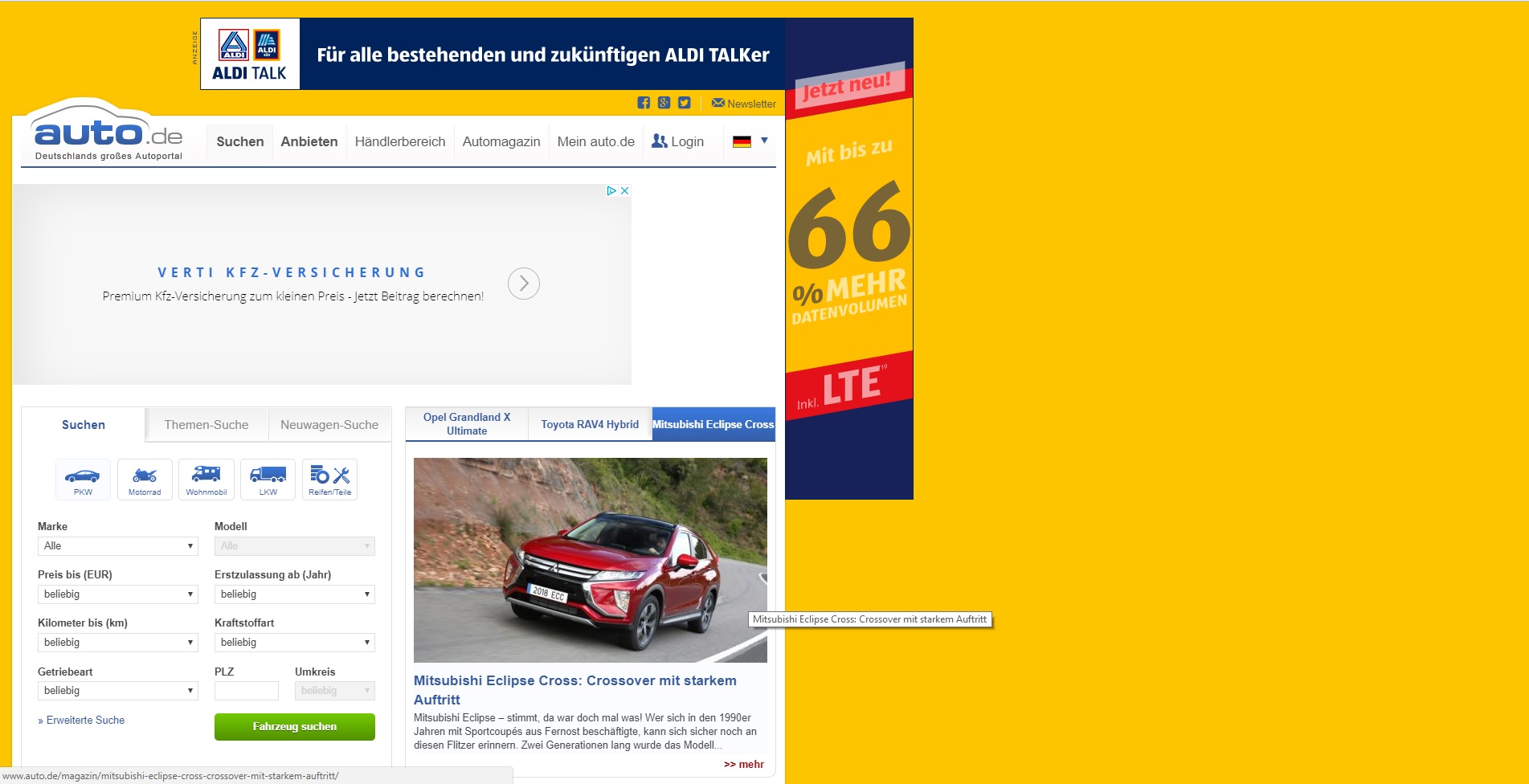Select the Reifen/Teile category icon
Image resolution: width=1529 pixels, height=784 pixels.
(330, 480)
